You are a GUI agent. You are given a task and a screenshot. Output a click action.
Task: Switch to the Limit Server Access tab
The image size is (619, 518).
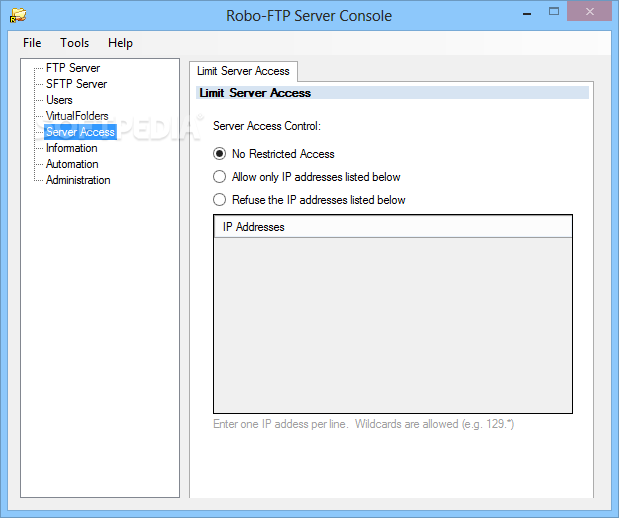point(243,71)
